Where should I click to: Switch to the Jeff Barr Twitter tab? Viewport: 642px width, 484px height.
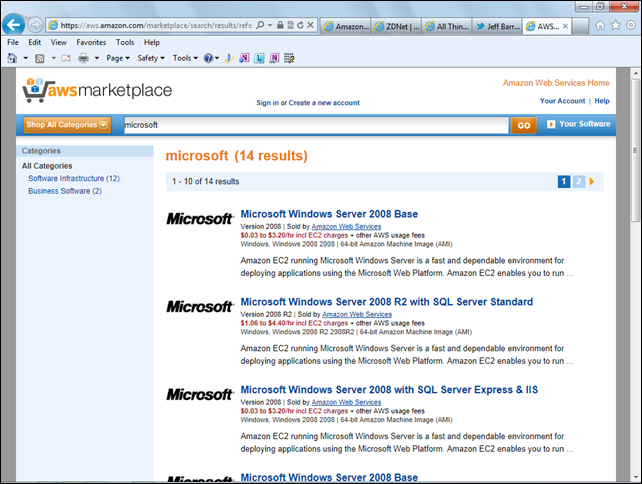point(497,26)
